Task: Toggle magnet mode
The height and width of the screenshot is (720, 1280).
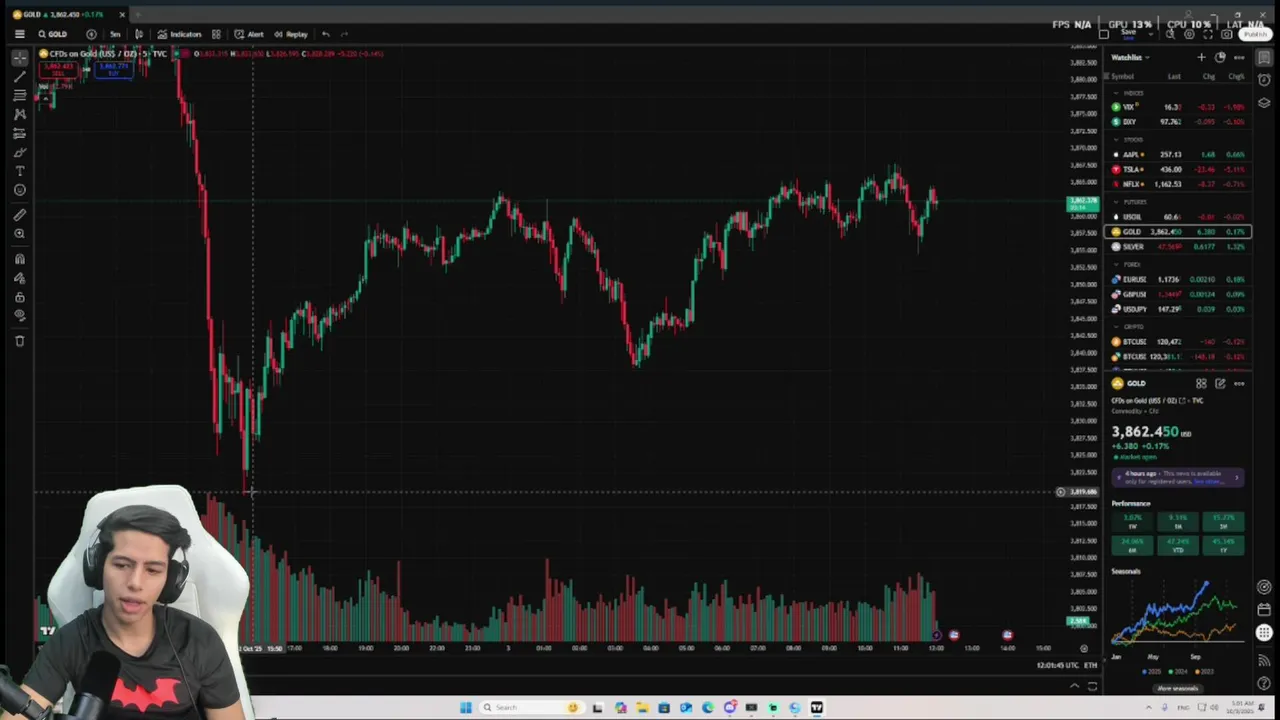Action: (19, 259)
